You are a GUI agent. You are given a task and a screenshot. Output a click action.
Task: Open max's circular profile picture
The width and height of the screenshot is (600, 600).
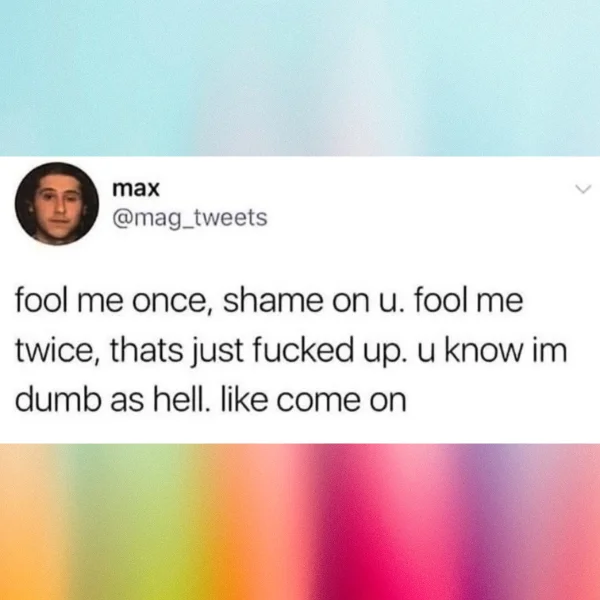(57, 204)
